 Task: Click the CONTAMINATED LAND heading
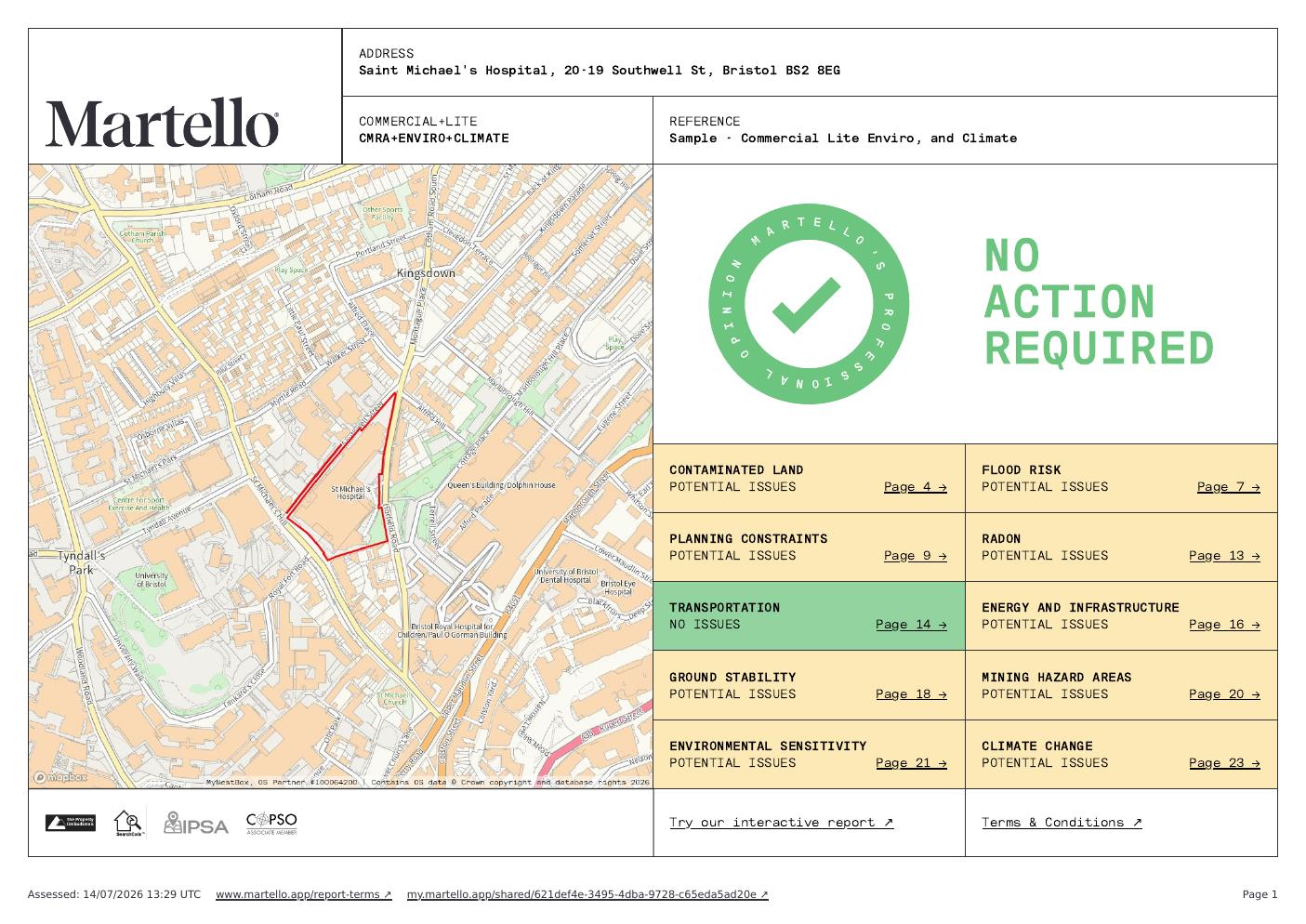[x=736, y=470]
